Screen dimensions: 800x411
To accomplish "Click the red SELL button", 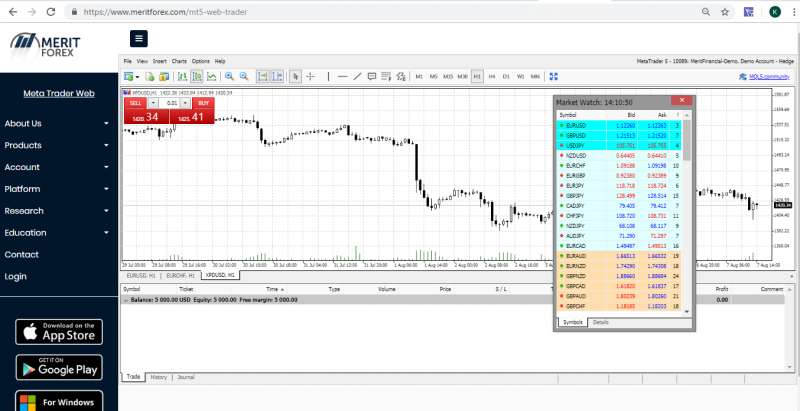I will click(x=135, y=103).
